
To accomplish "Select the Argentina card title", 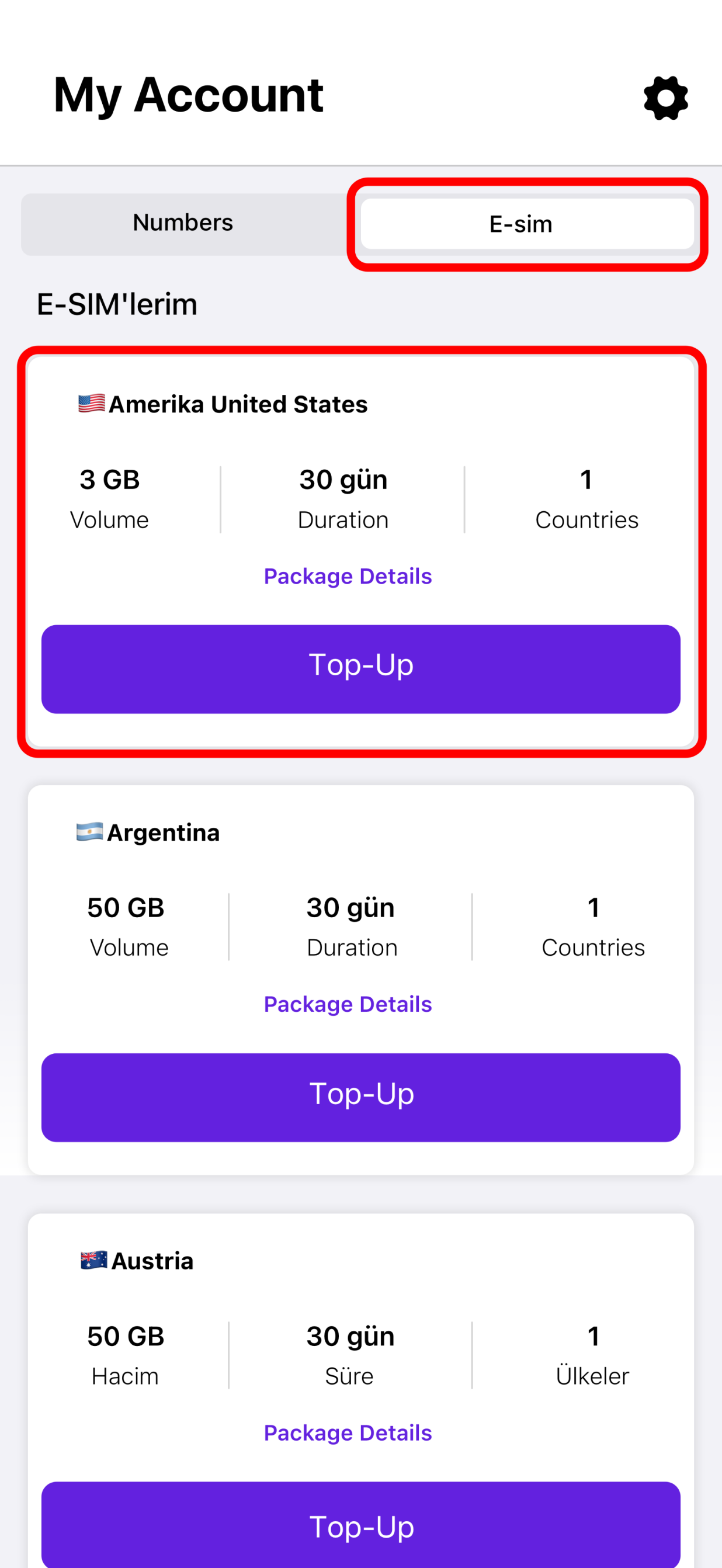I will [163, 832].
